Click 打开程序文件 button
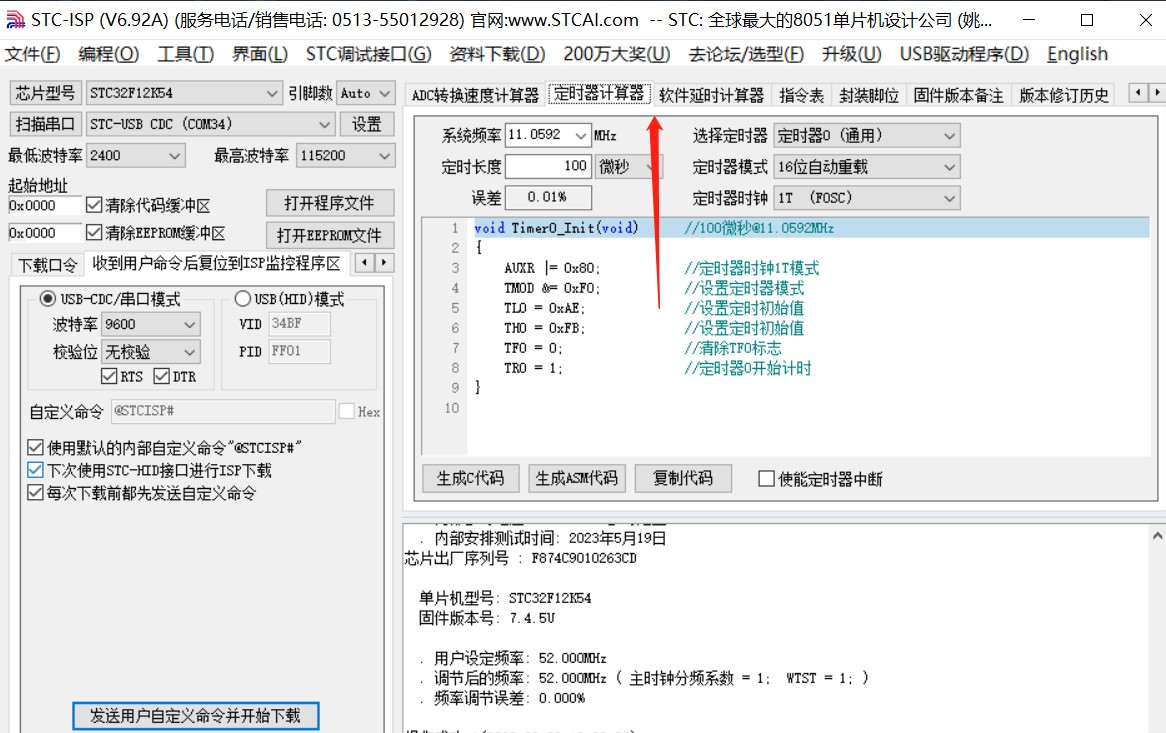Screen dimensions: 1166x733 click(x=329, y=203)
